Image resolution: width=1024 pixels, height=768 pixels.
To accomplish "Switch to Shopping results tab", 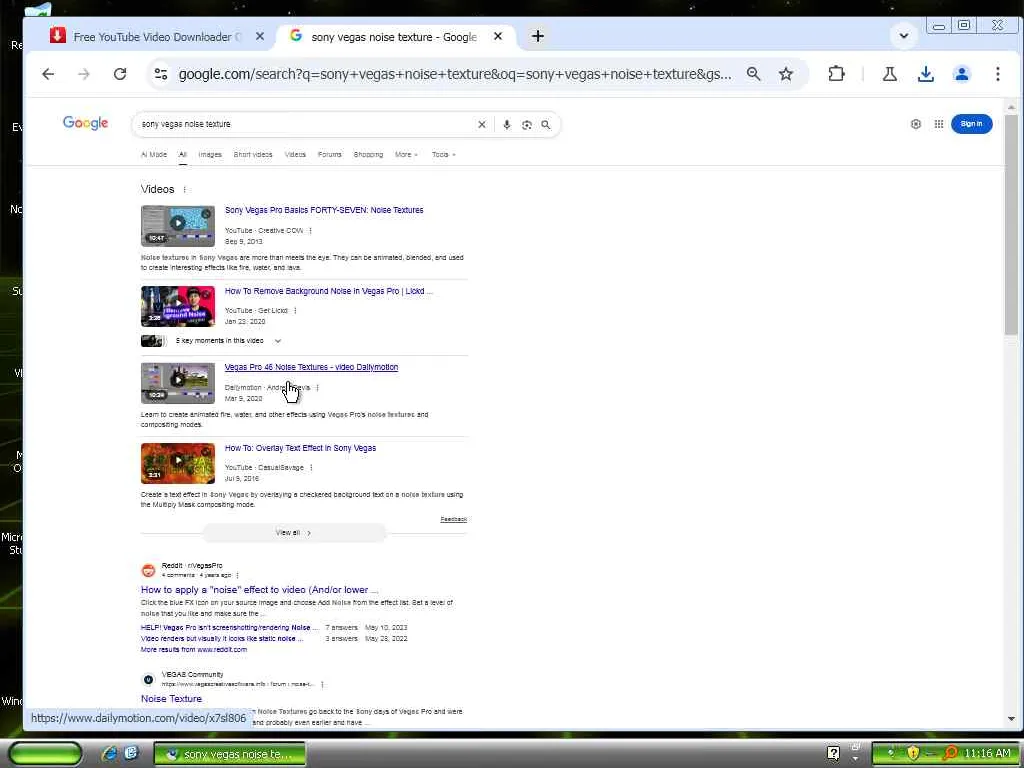I will 368,155.
